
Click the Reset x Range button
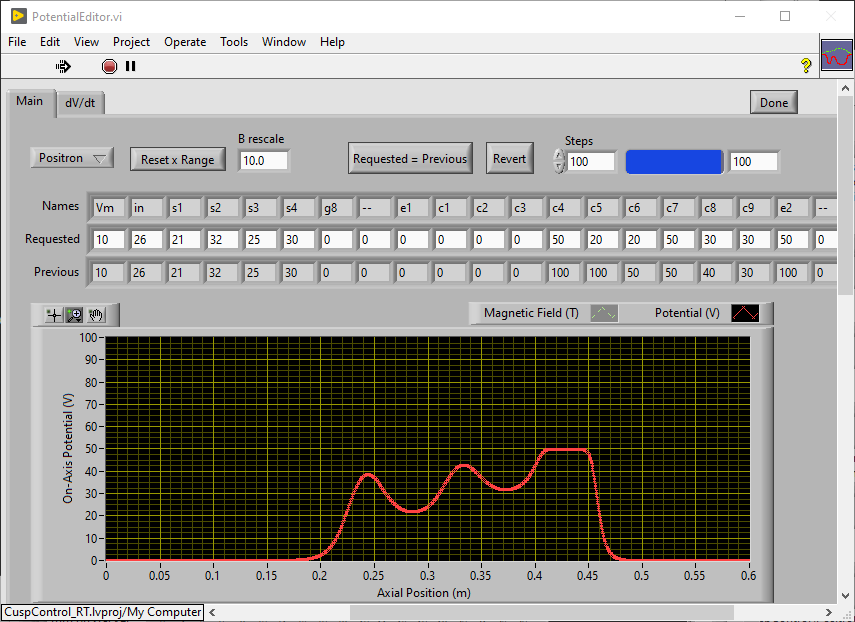pyautogui.click(x=177, y=159)
